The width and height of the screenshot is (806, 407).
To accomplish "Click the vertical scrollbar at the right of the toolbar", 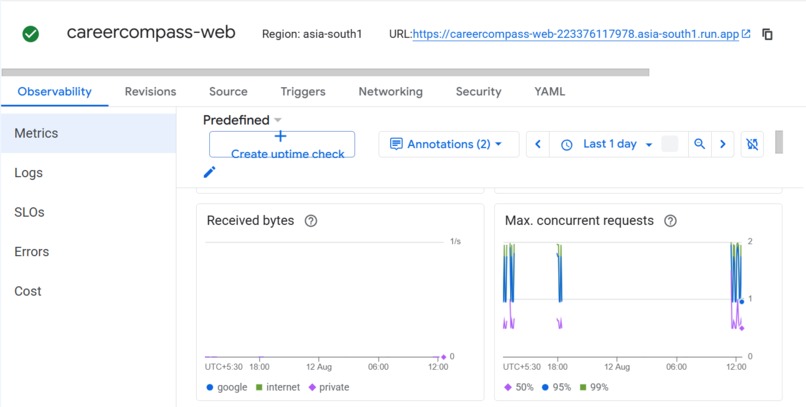I will click(779, 142).
